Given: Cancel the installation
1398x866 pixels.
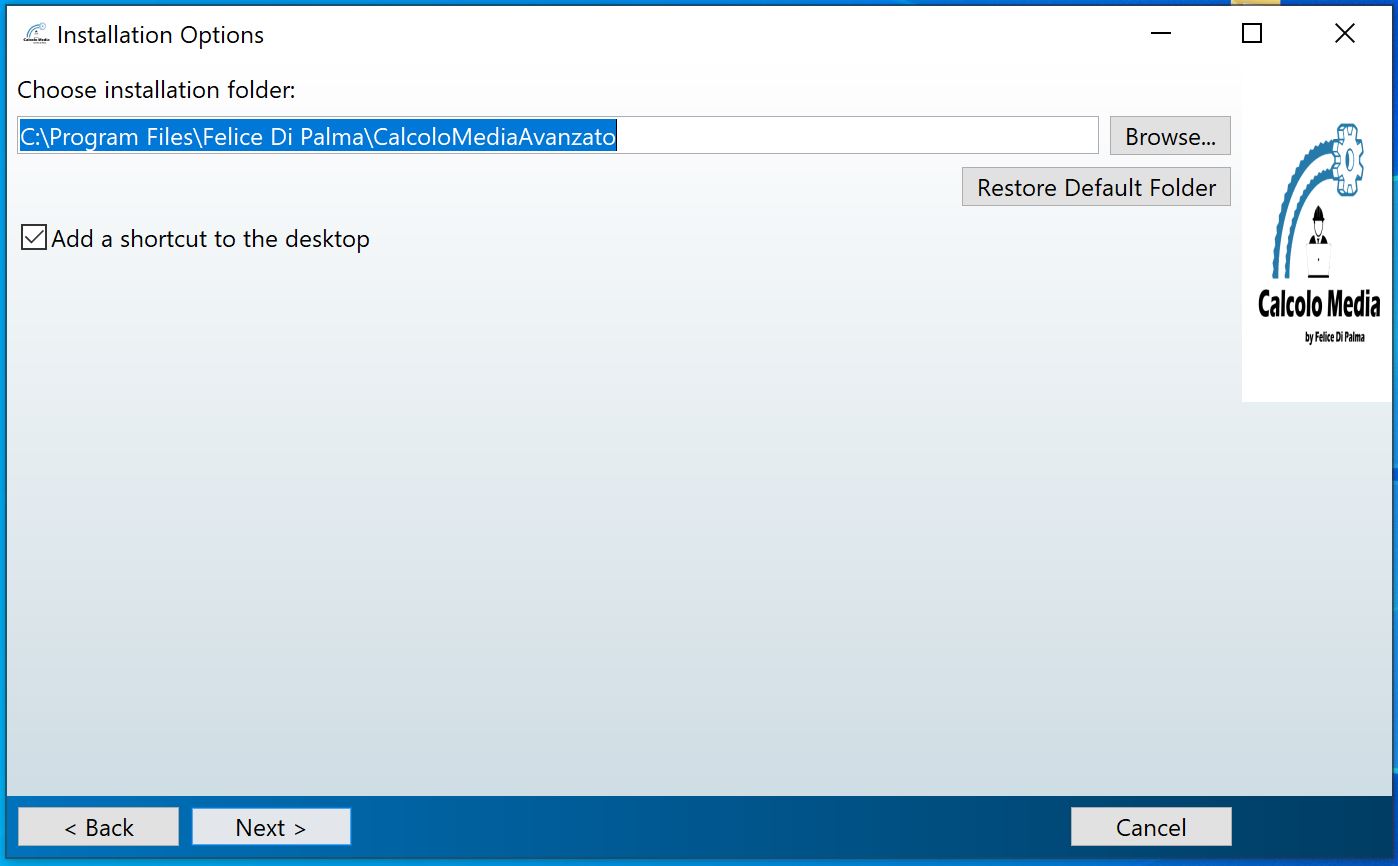Looking at the screenshot, I should click(x=1151, y=827).
